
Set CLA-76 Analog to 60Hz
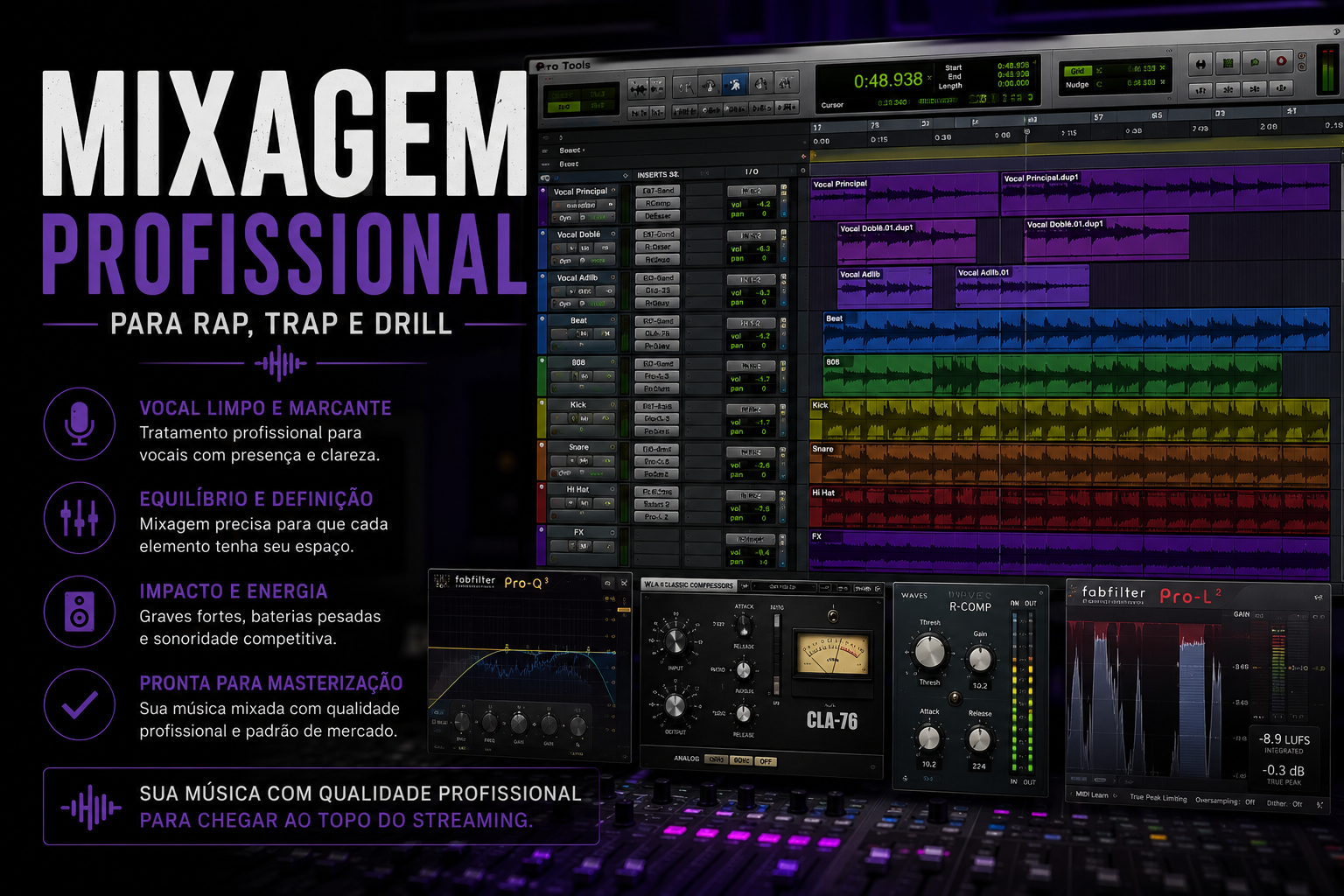coord(741,760)
